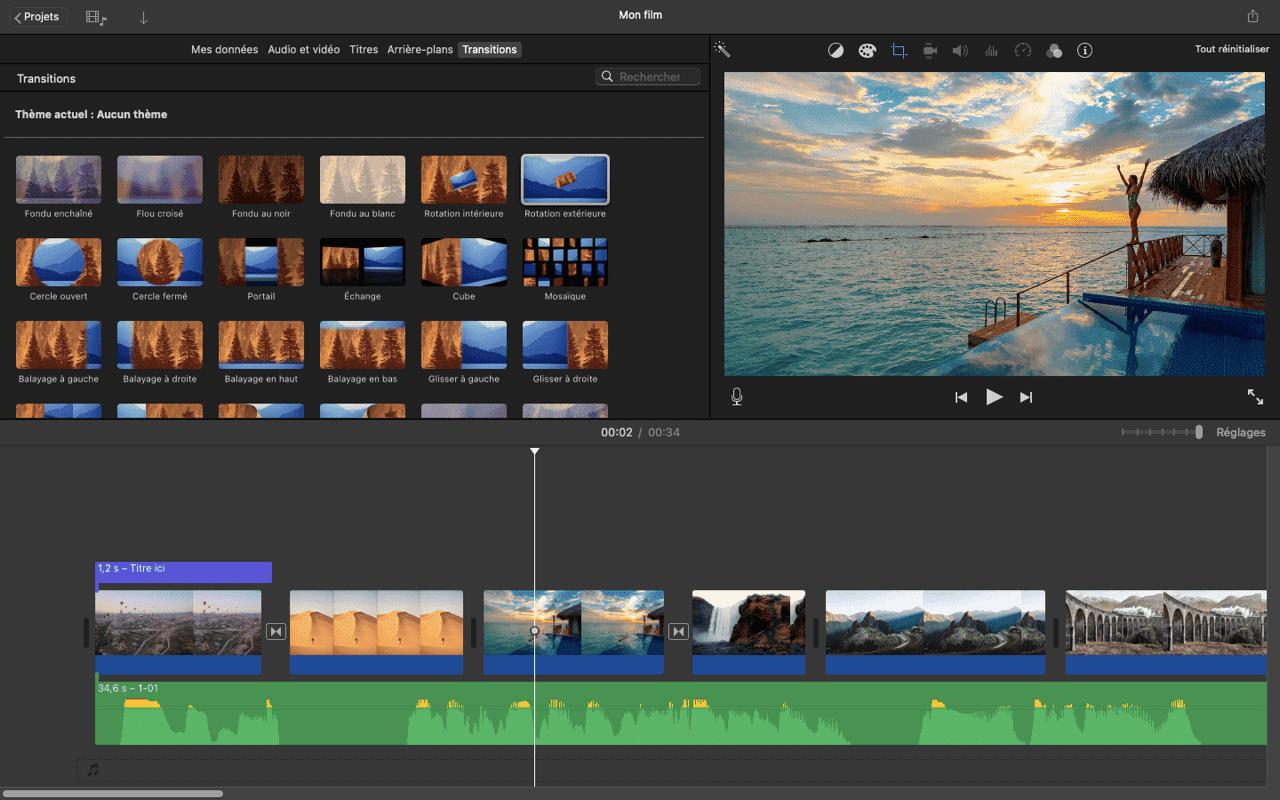Screen dimensions: 1280x800
Task: Open the volume adjustment controls
Action: 960,50
